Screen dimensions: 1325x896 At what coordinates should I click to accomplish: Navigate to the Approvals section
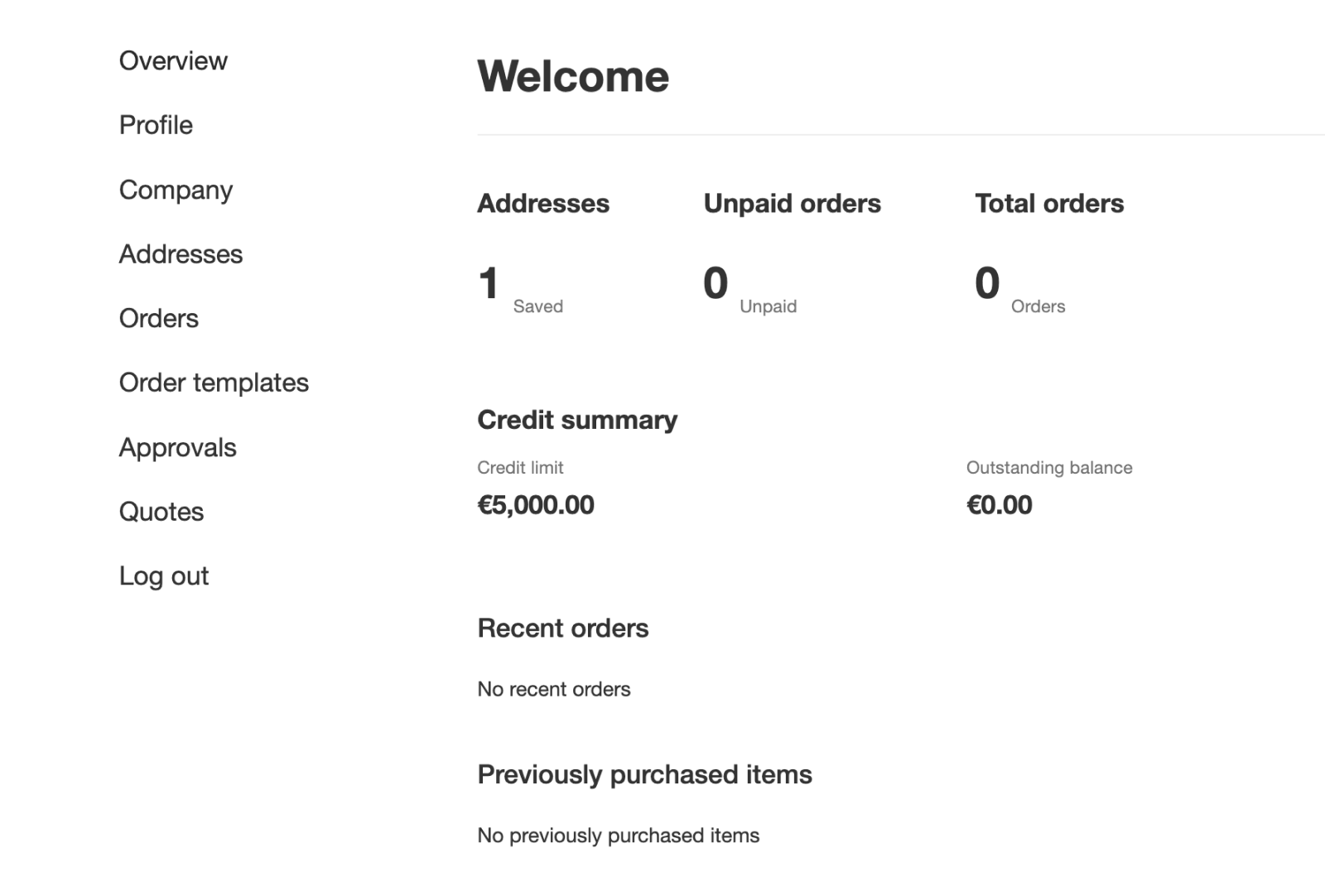click(x=177, y=447)
